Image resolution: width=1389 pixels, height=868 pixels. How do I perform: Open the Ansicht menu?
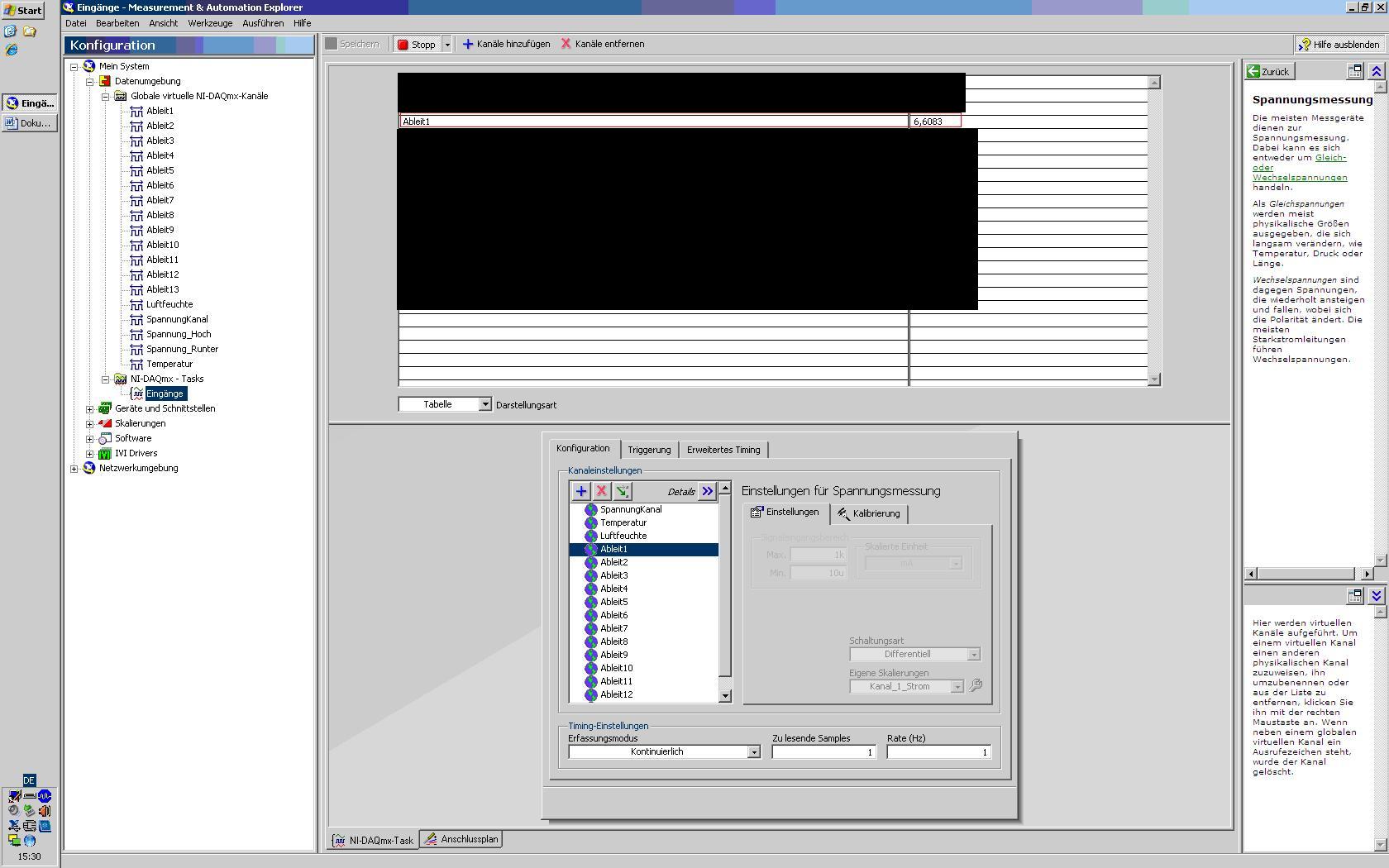[164, 23]
